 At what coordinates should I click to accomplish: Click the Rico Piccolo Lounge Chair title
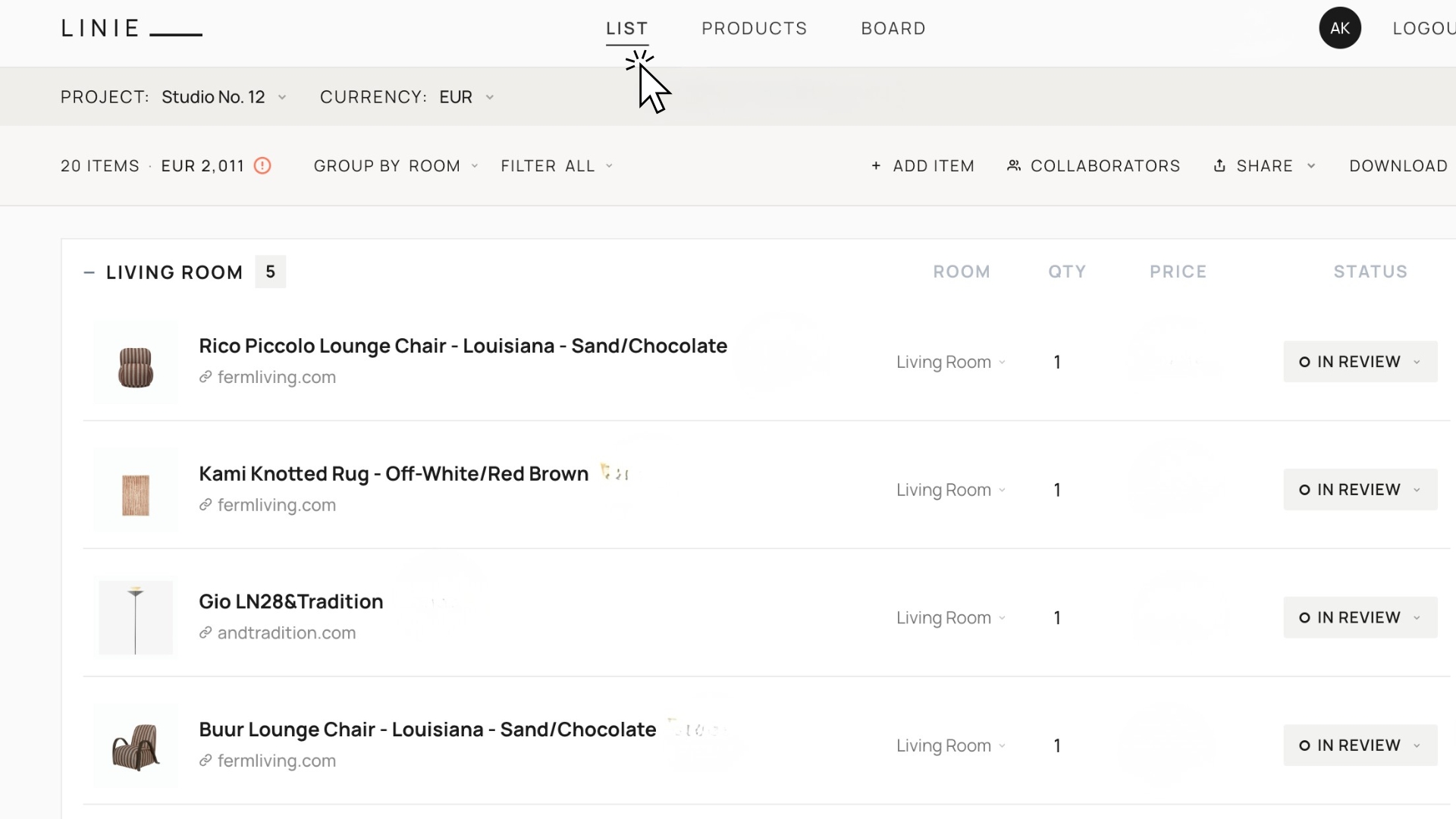(x=463, y=346)
